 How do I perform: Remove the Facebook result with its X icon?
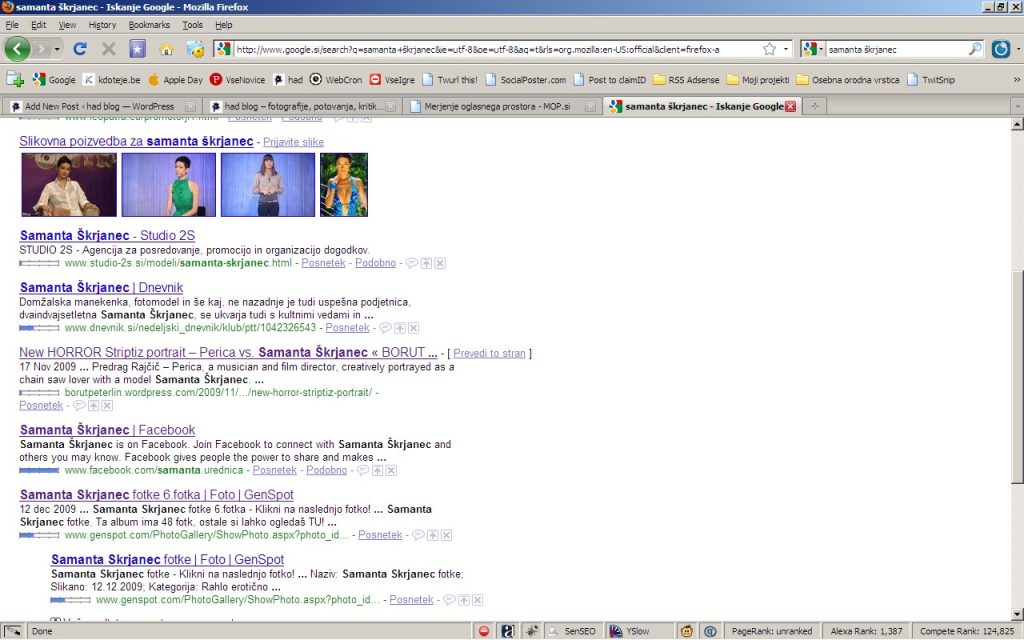[x=391, y=470]
